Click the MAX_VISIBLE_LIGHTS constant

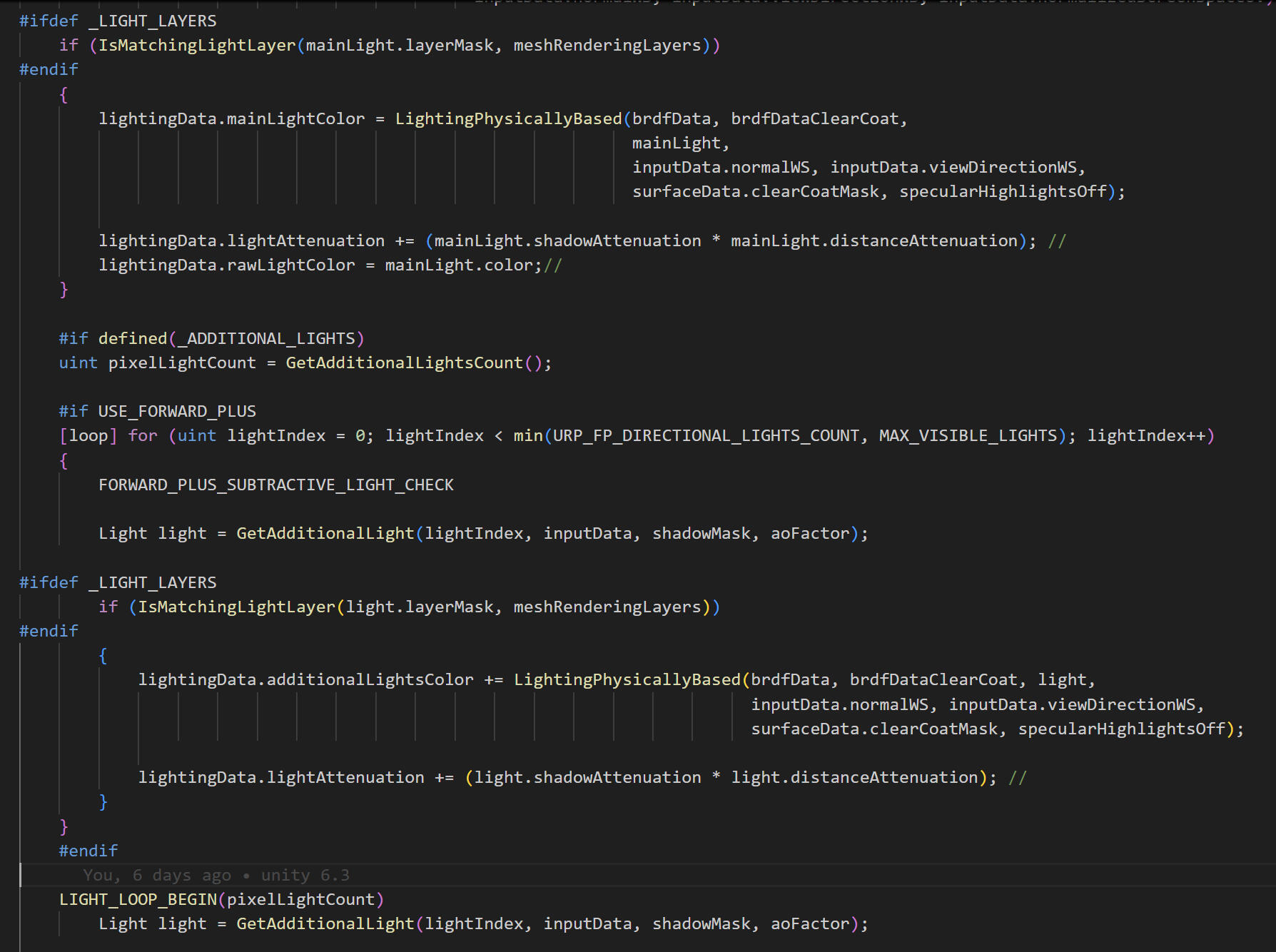point(968,435)
